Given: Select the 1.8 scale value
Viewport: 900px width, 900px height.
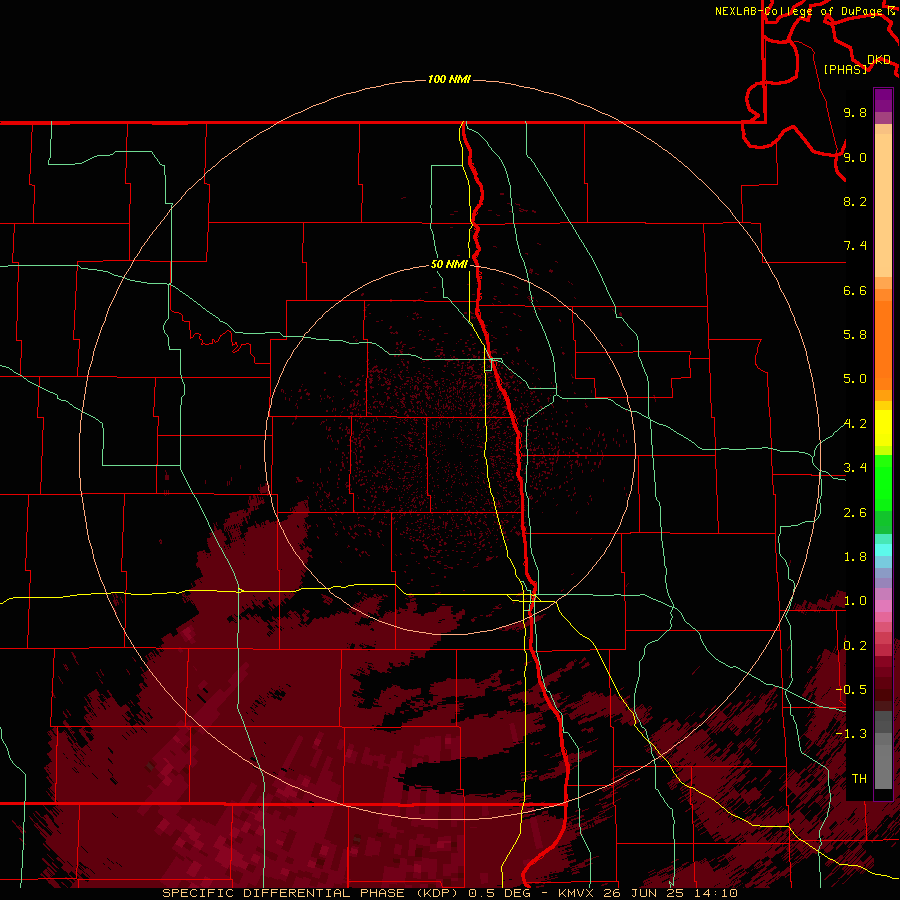Looking at the screenshot, I should click(x=855, y=557).
